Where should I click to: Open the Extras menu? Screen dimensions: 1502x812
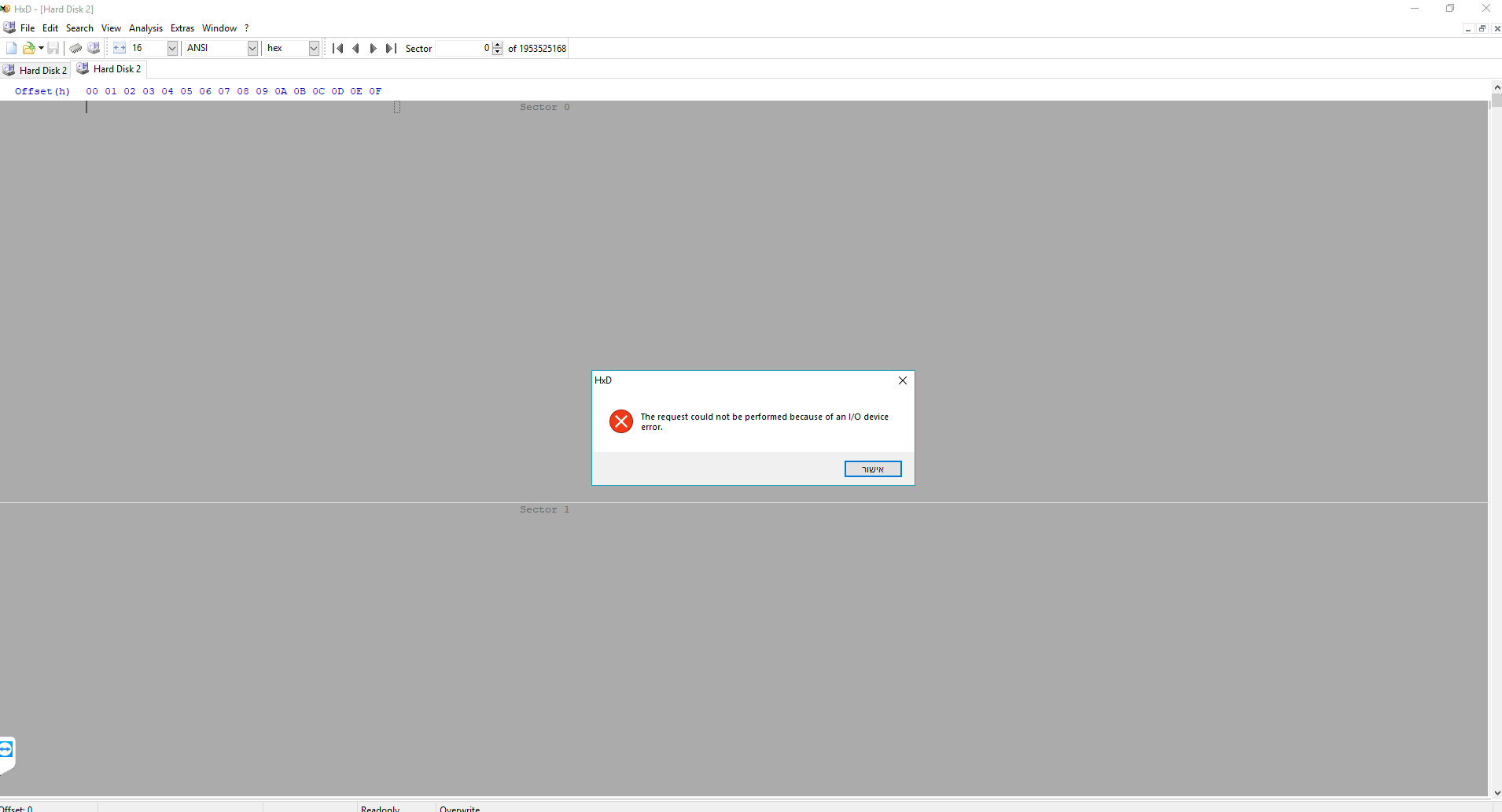pos(182,28)
